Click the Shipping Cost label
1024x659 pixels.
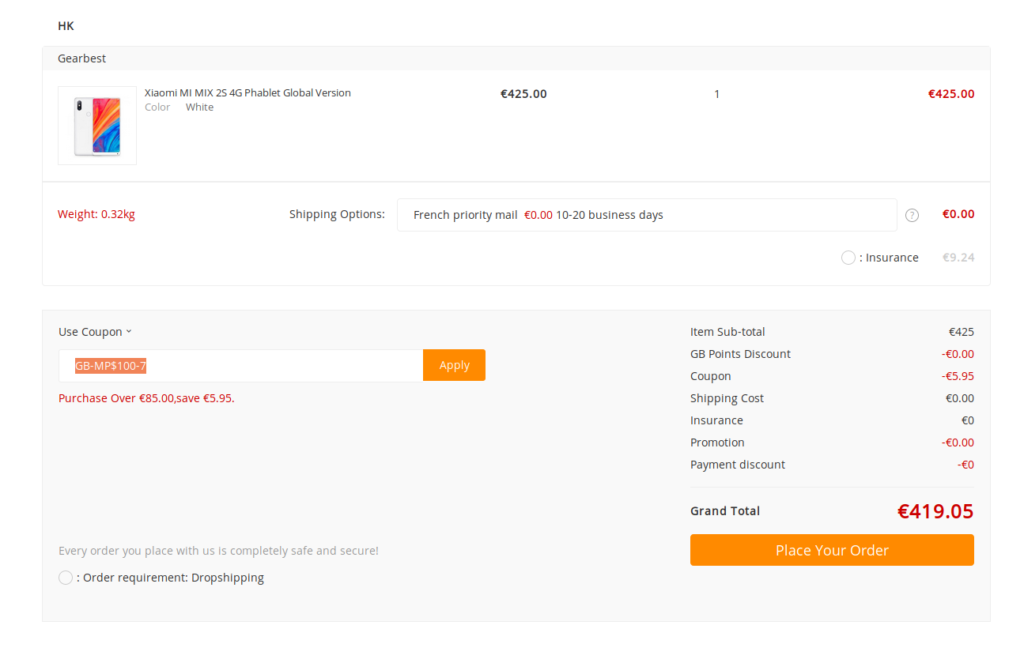pos(727,398)
